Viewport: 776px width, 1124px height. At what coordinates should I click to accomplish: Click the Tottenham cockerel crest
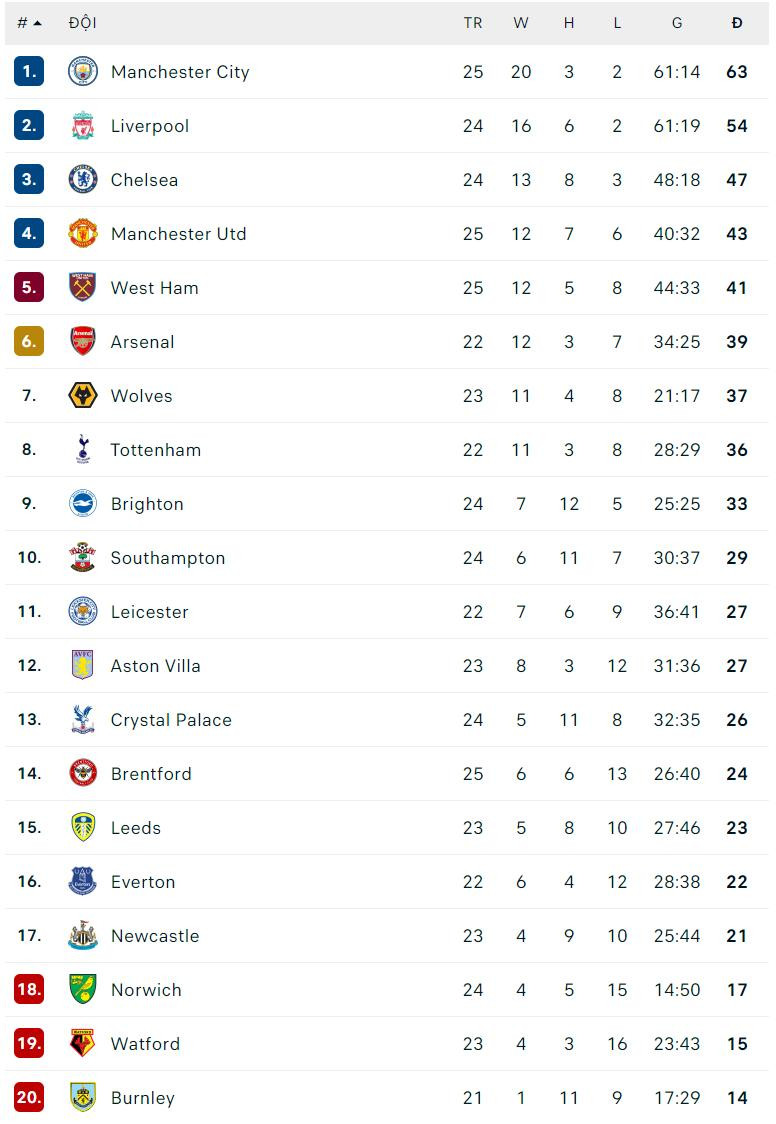click(x=83, y=450)
